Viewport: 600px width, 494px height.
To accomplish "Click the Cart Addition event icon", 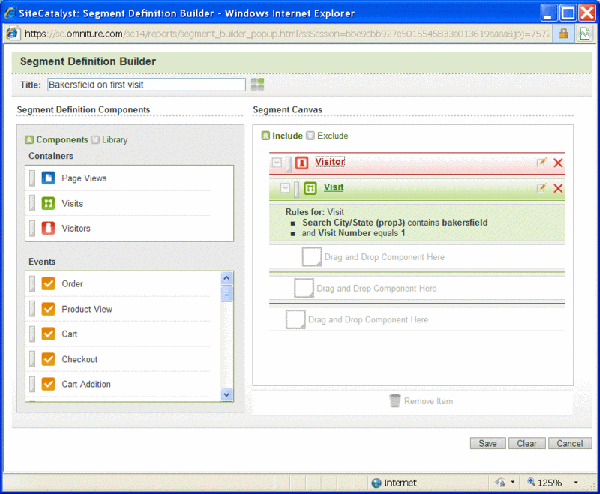I will (48, 384).
